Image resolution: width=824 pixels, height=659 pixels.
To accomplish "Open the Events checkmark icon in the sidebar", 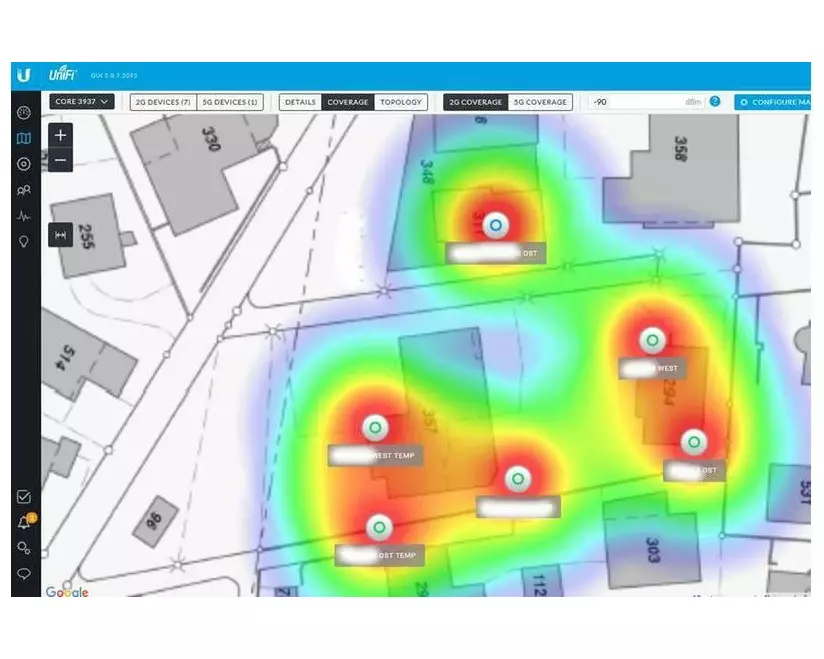I will (x=24, y=497).
